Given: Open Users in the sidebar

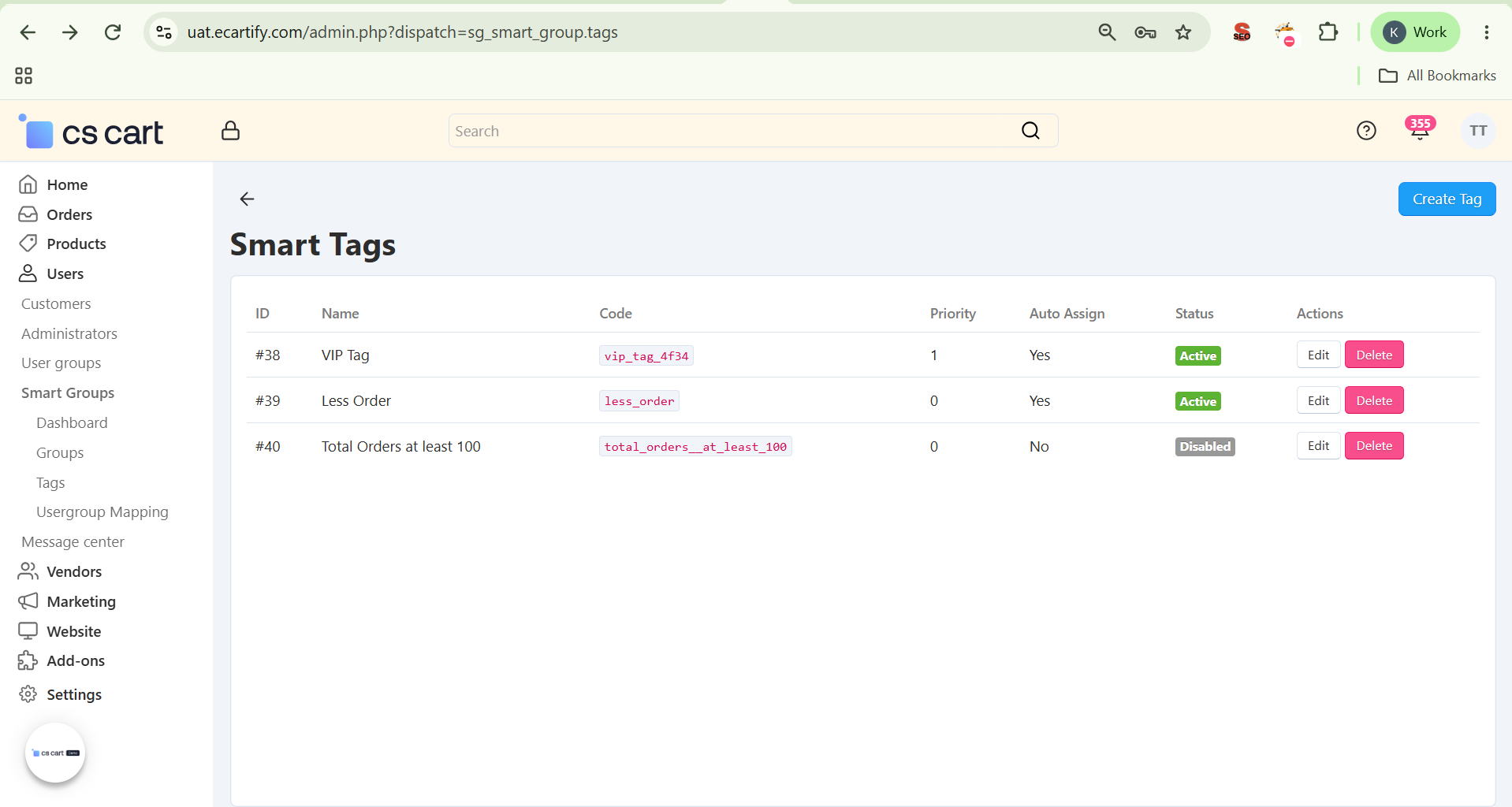Looking at the screenshot, I should click(x=51, y=273).
